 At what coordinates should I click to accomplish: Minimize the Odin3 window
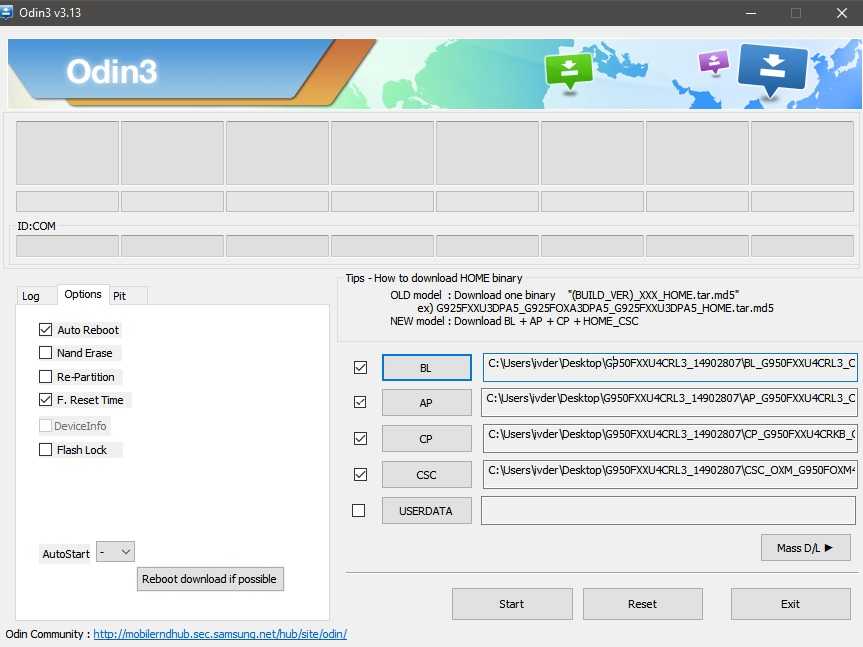(x=749, y=13)
